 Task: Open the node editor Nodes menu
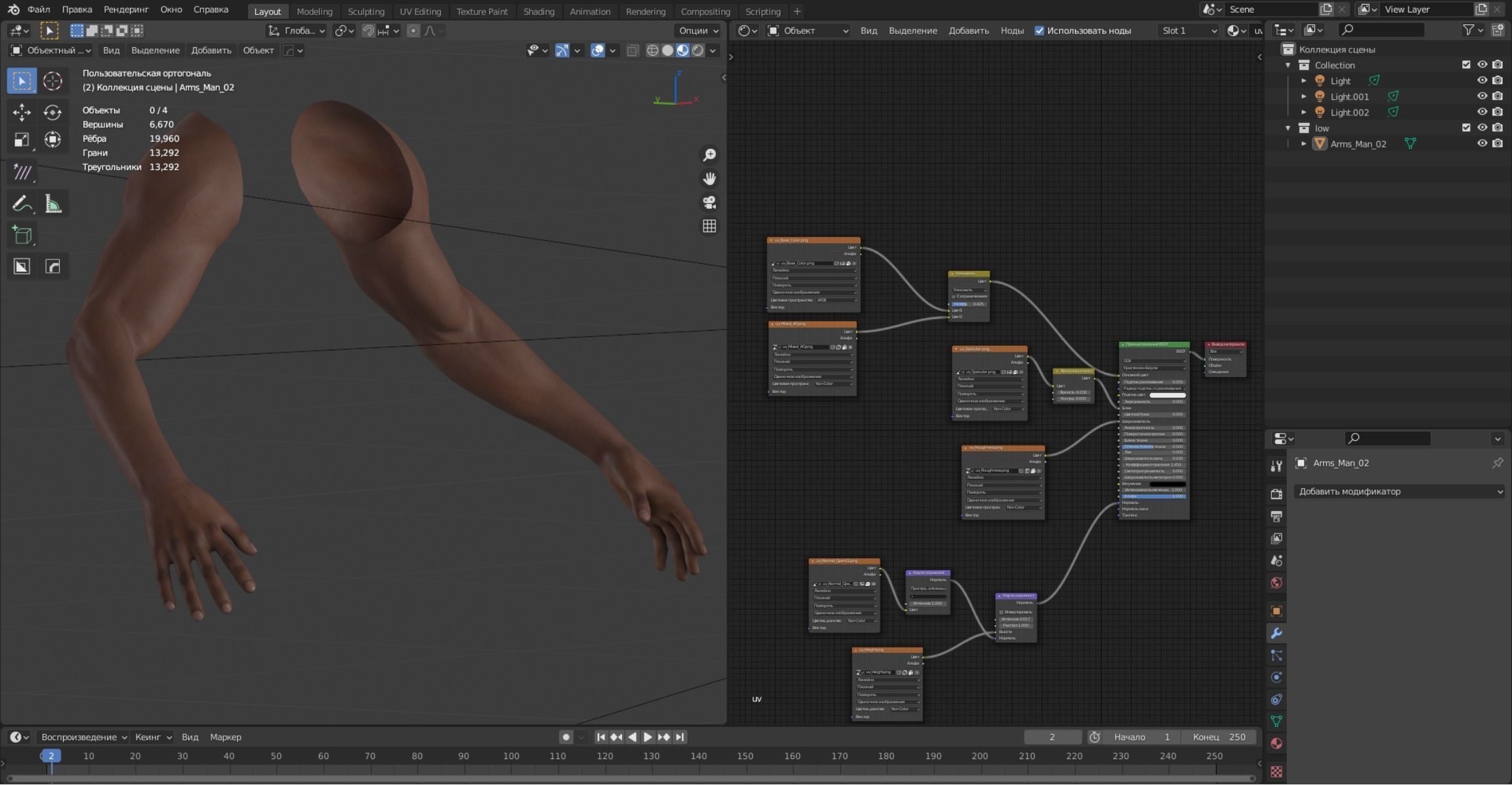[x=1012, y=31]
